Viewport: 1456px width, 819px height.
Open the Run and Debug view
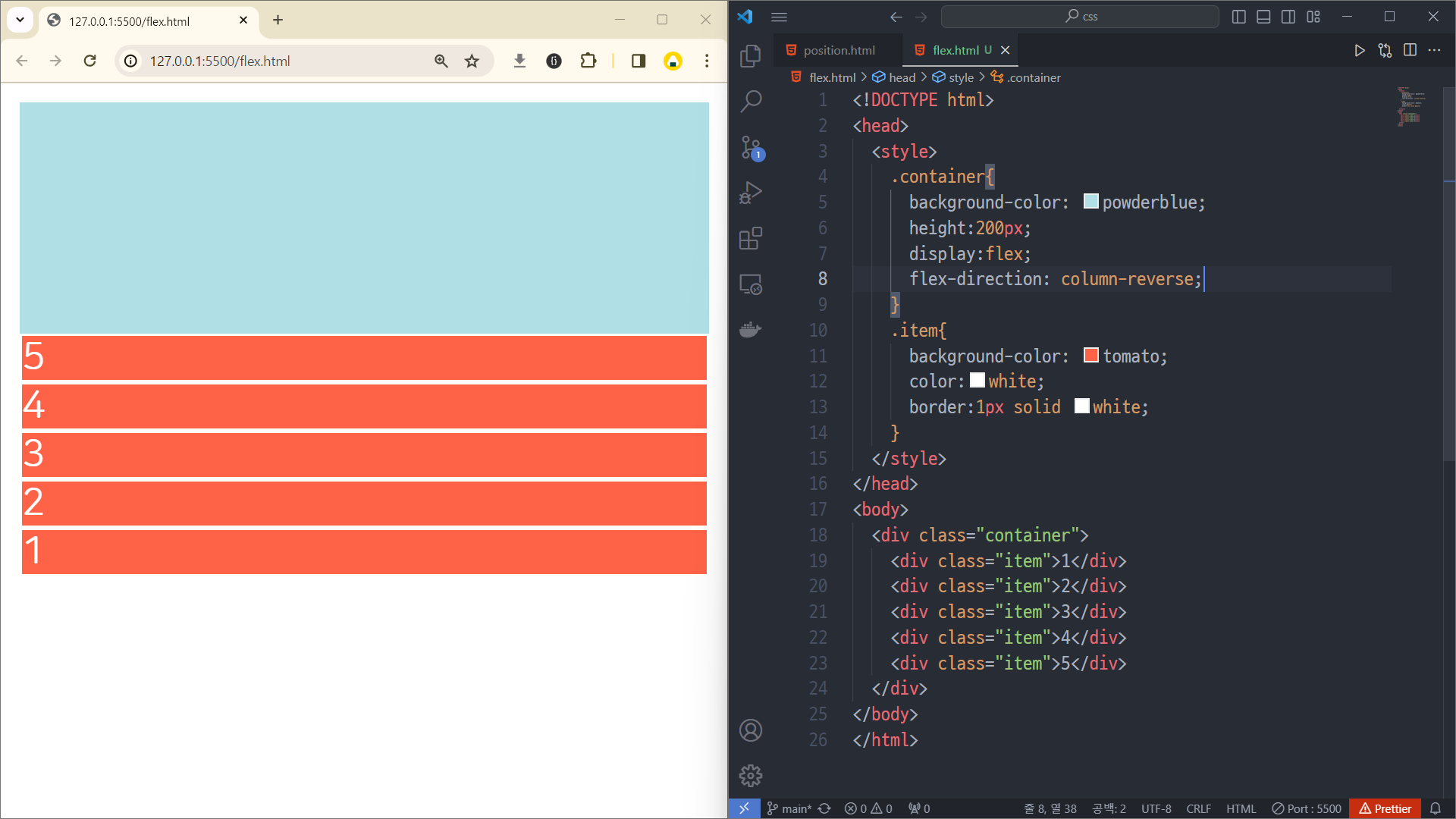tap(750, 193)
